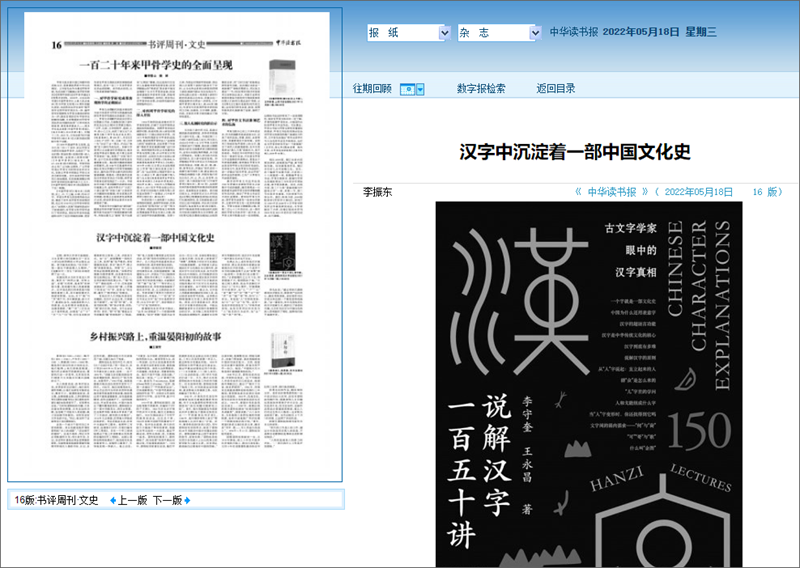800x568 pixels.
Task: Click the 中华读书报 source link under title
Action: click(x=612, y=192)
